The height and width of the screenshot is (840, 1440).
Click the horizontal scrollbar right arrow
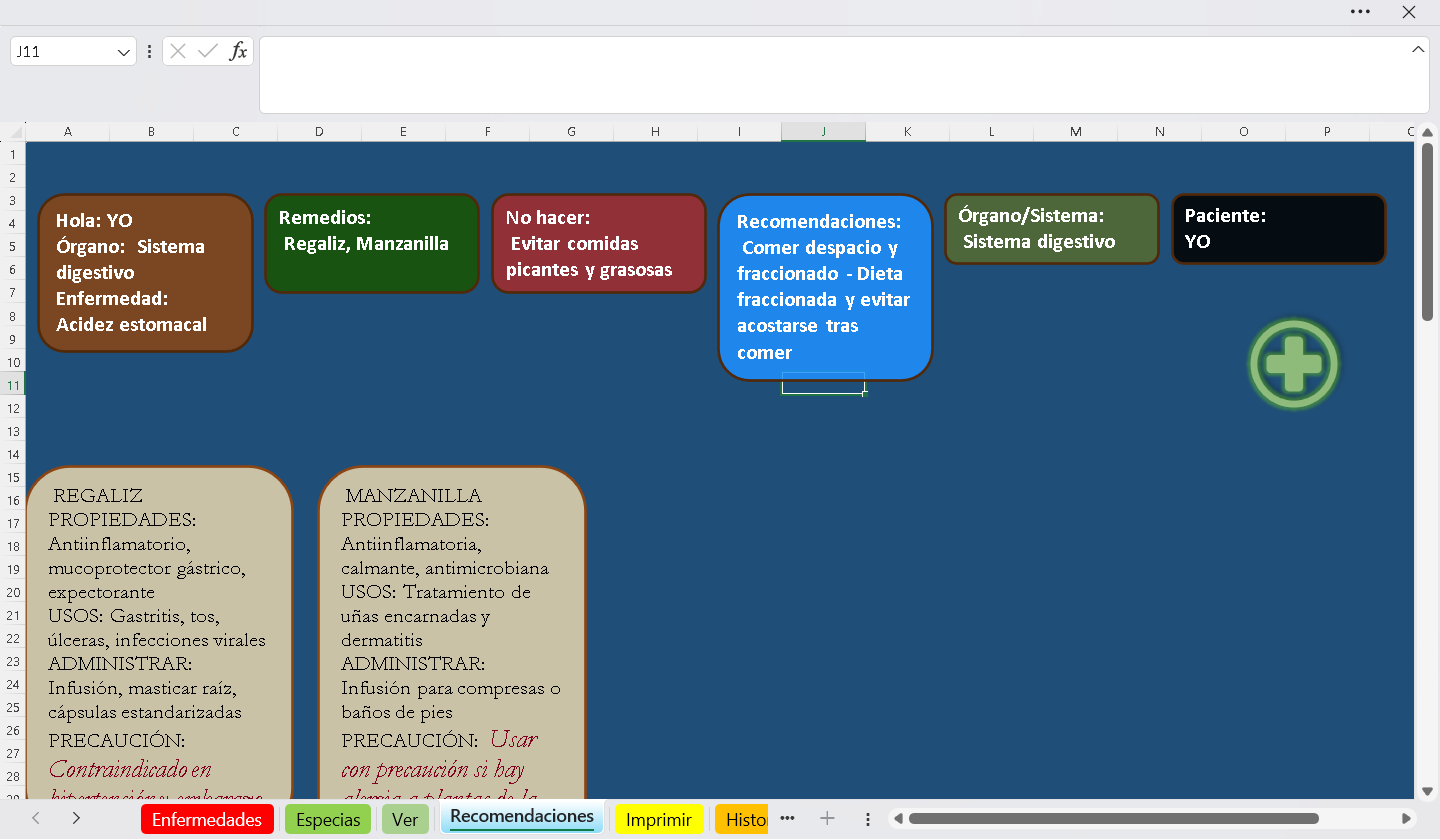(x=1407, y=819)
